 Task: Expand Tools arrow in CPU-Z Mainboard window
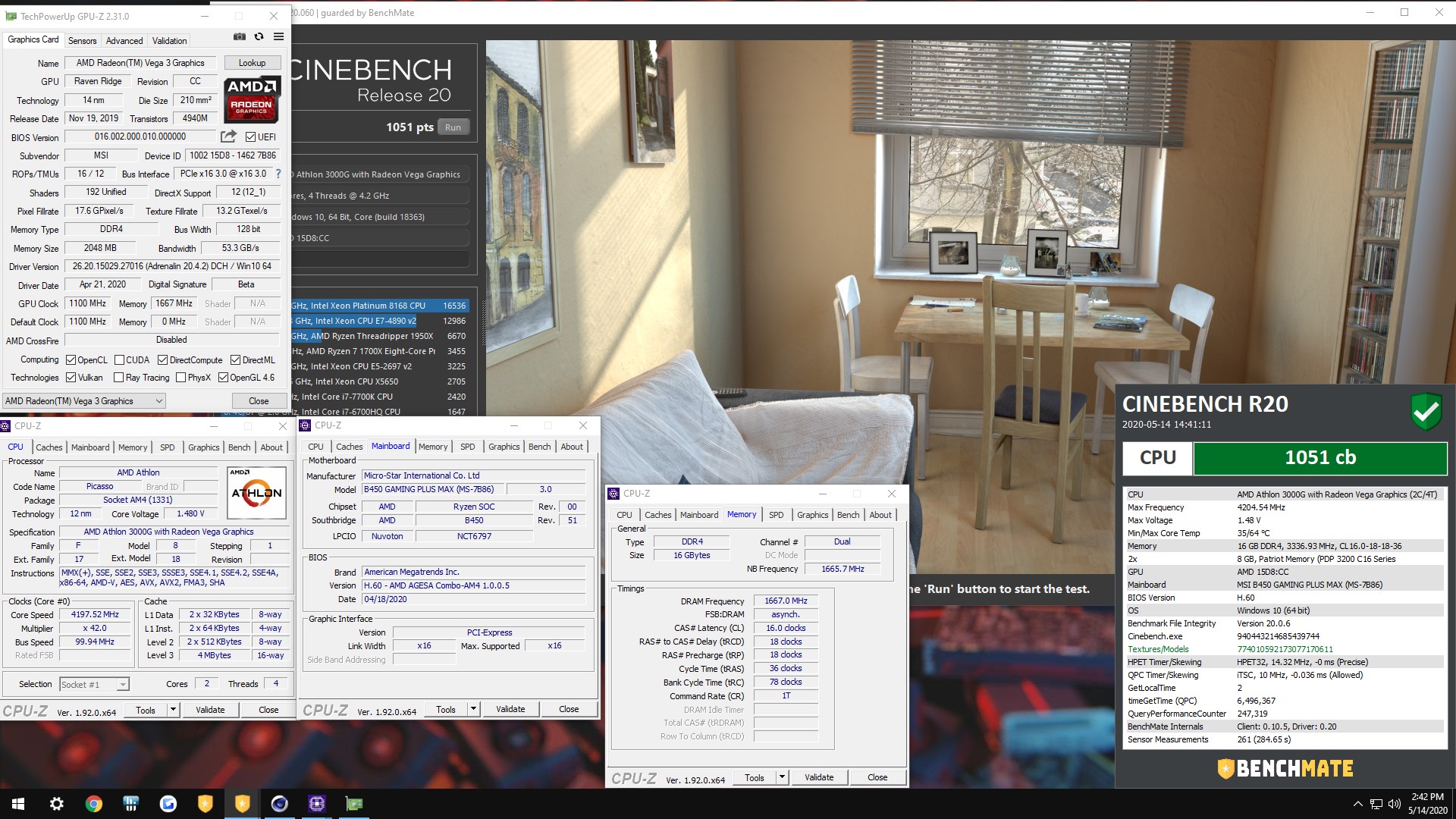(473, 709)
